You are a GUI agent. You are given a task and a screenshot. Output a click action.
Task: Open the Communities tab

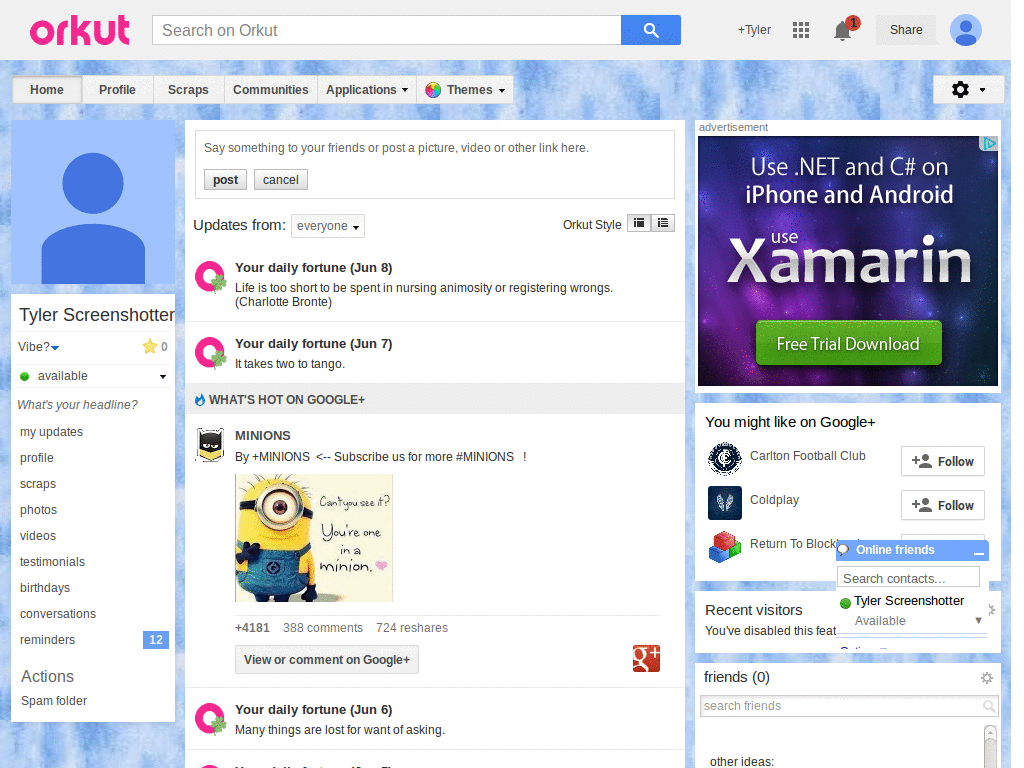270,89
